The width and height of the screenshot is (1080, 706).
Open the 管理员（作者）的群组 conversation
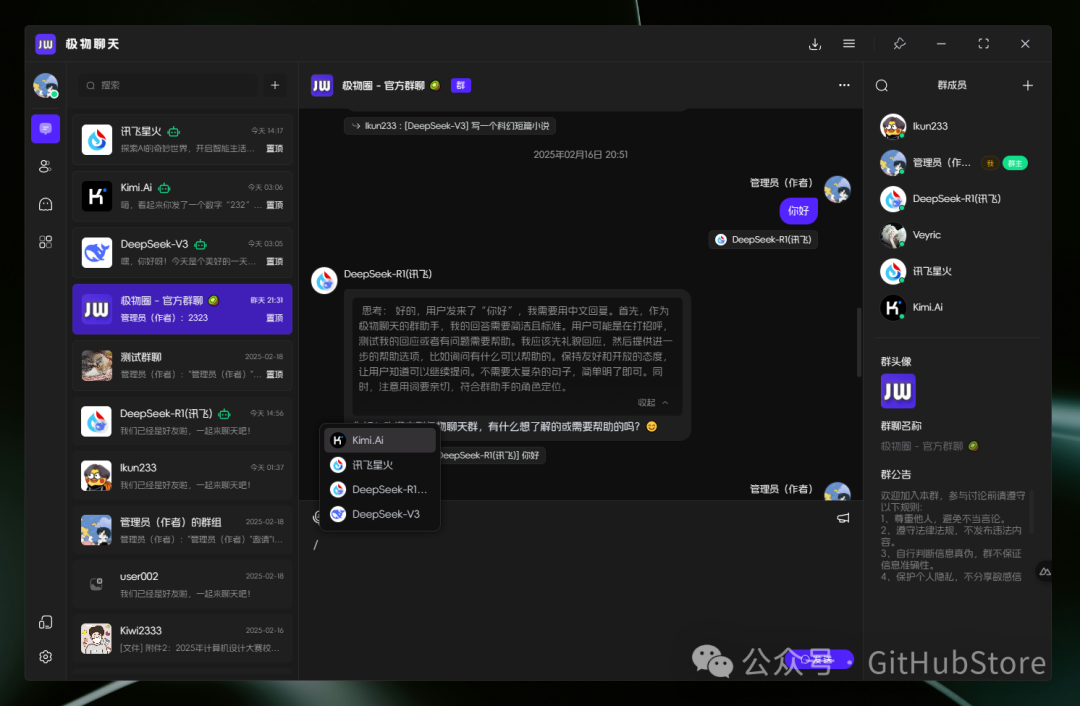(183, 530)
